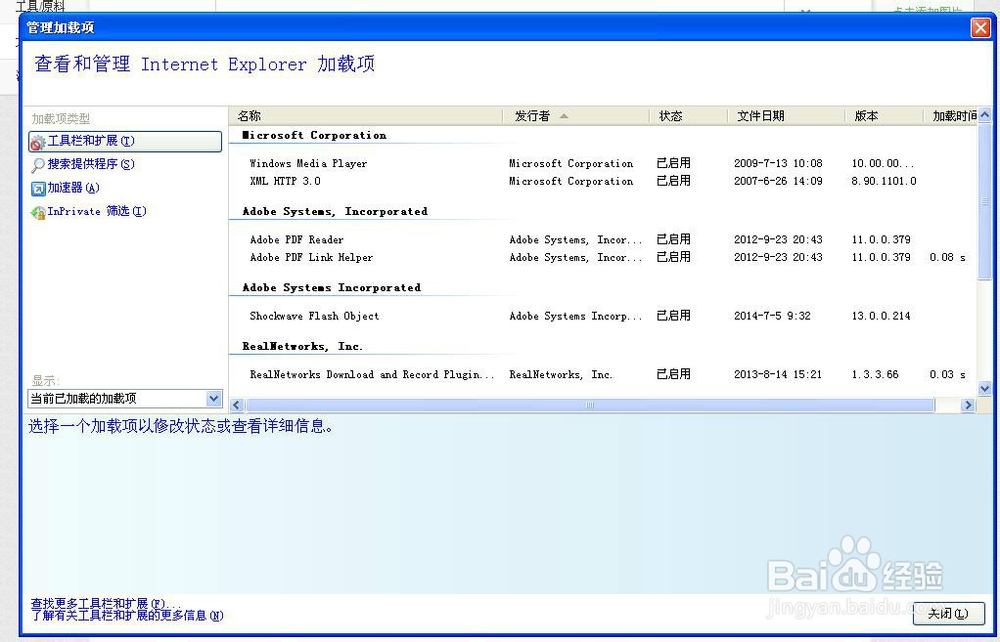1000x642 pixels.
Task: Click the Toolbars and Extensions gear icon
Action: (38, 142)
